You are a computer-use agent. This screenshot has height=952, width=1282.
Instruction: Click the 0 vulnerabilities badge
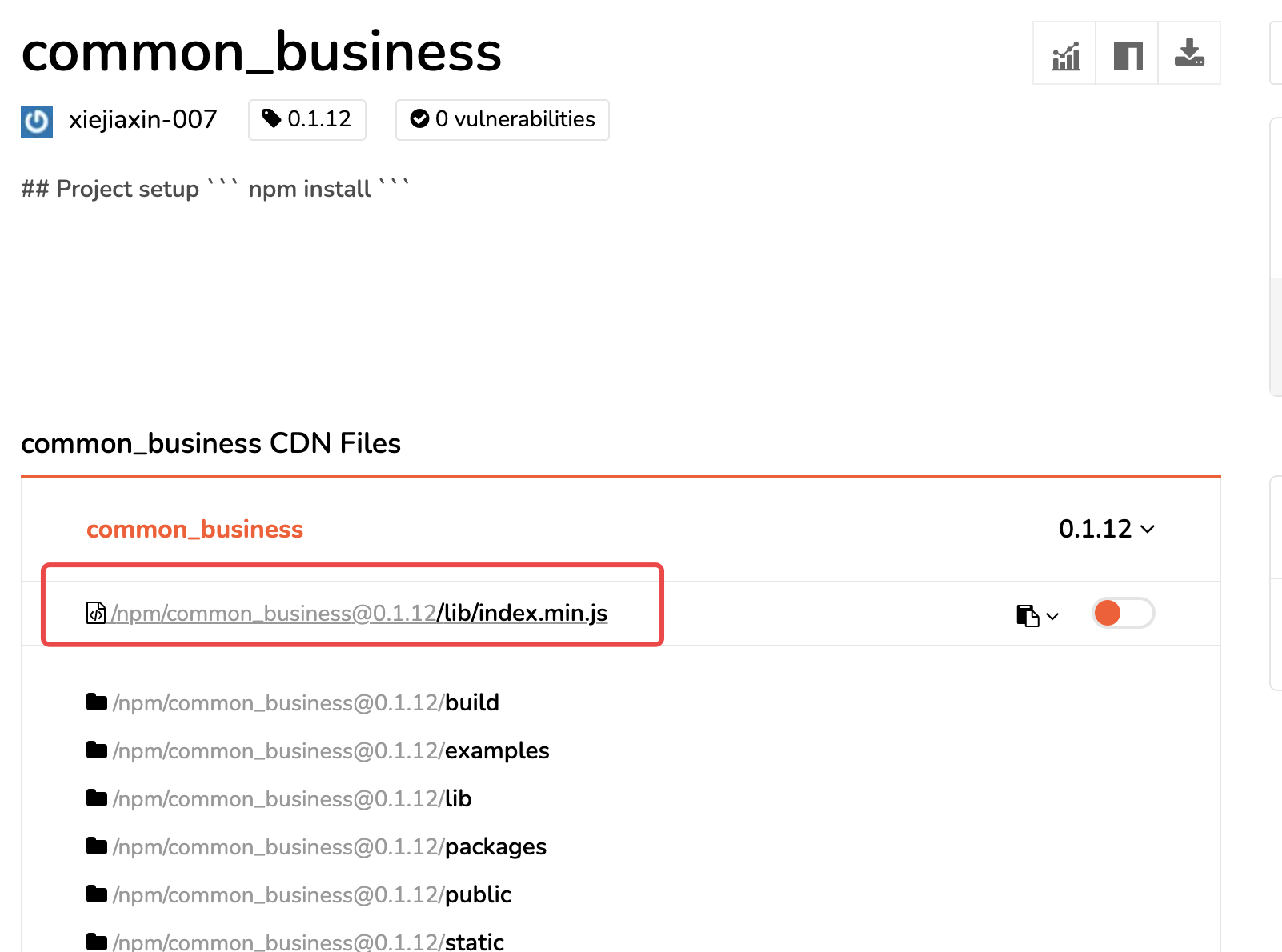click(503, 119)
